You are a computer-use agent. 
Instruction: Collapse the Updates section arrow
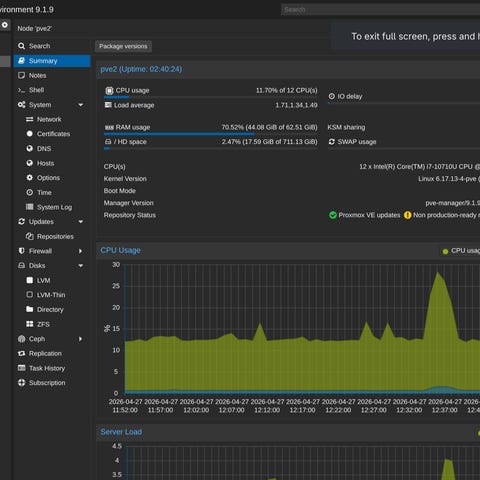pyautogui.click(x=81, y=222)
